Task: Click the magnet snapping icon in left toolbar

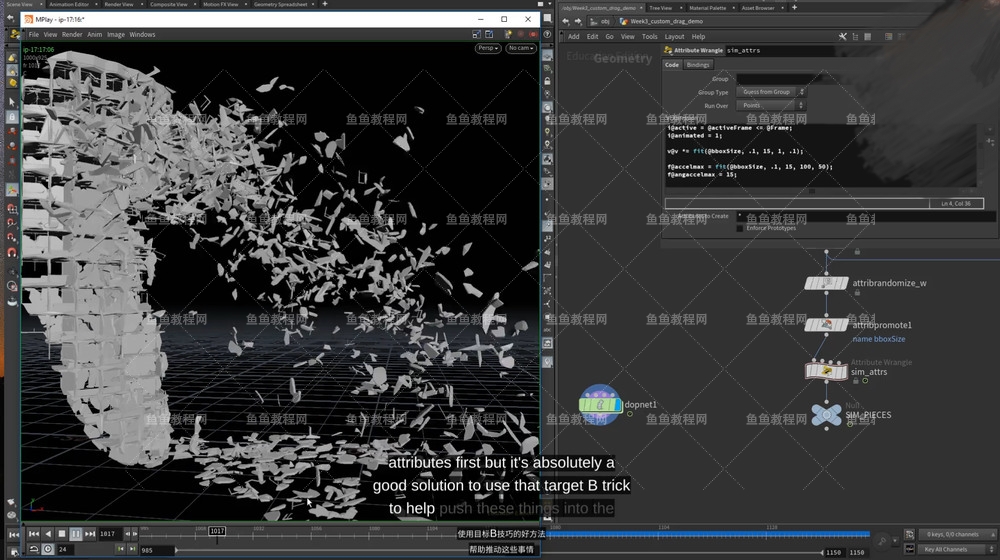Action: tap(12, 253)
